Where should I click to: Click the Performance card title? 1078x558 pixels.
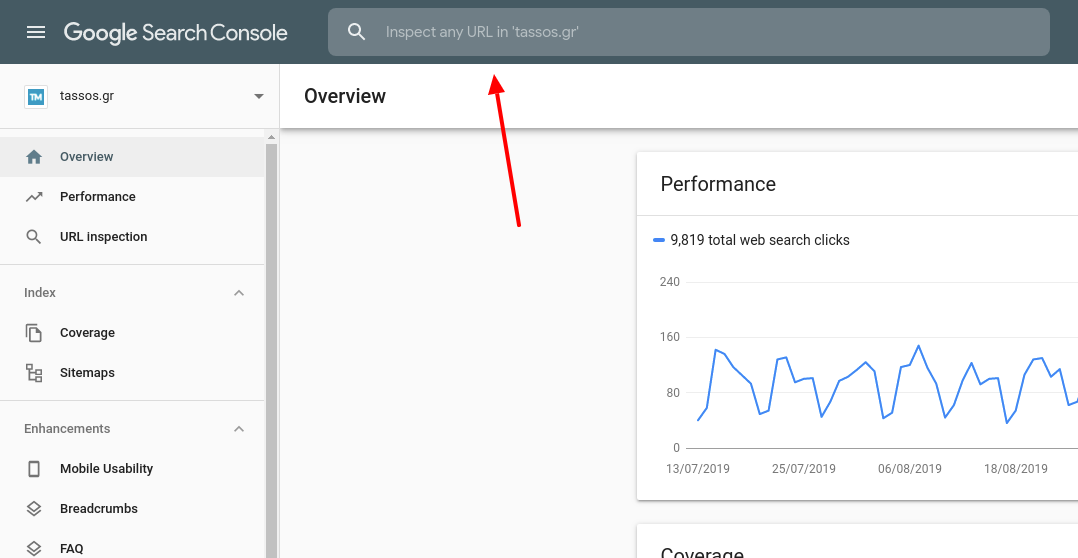(718, 184)
